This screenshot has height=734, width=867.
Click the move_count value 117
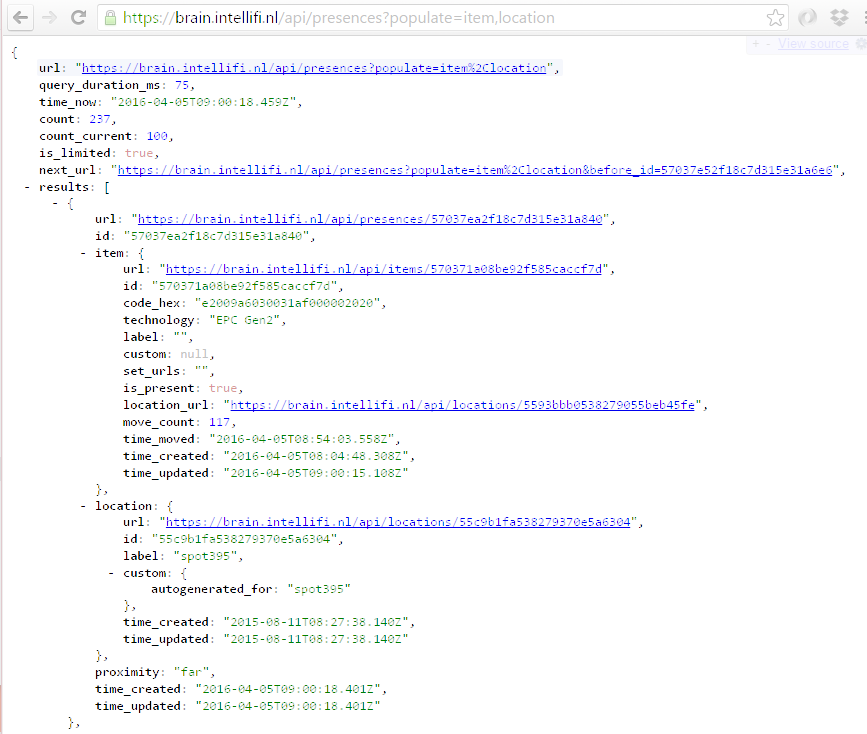pyautogui.click(x=220, y=422)
